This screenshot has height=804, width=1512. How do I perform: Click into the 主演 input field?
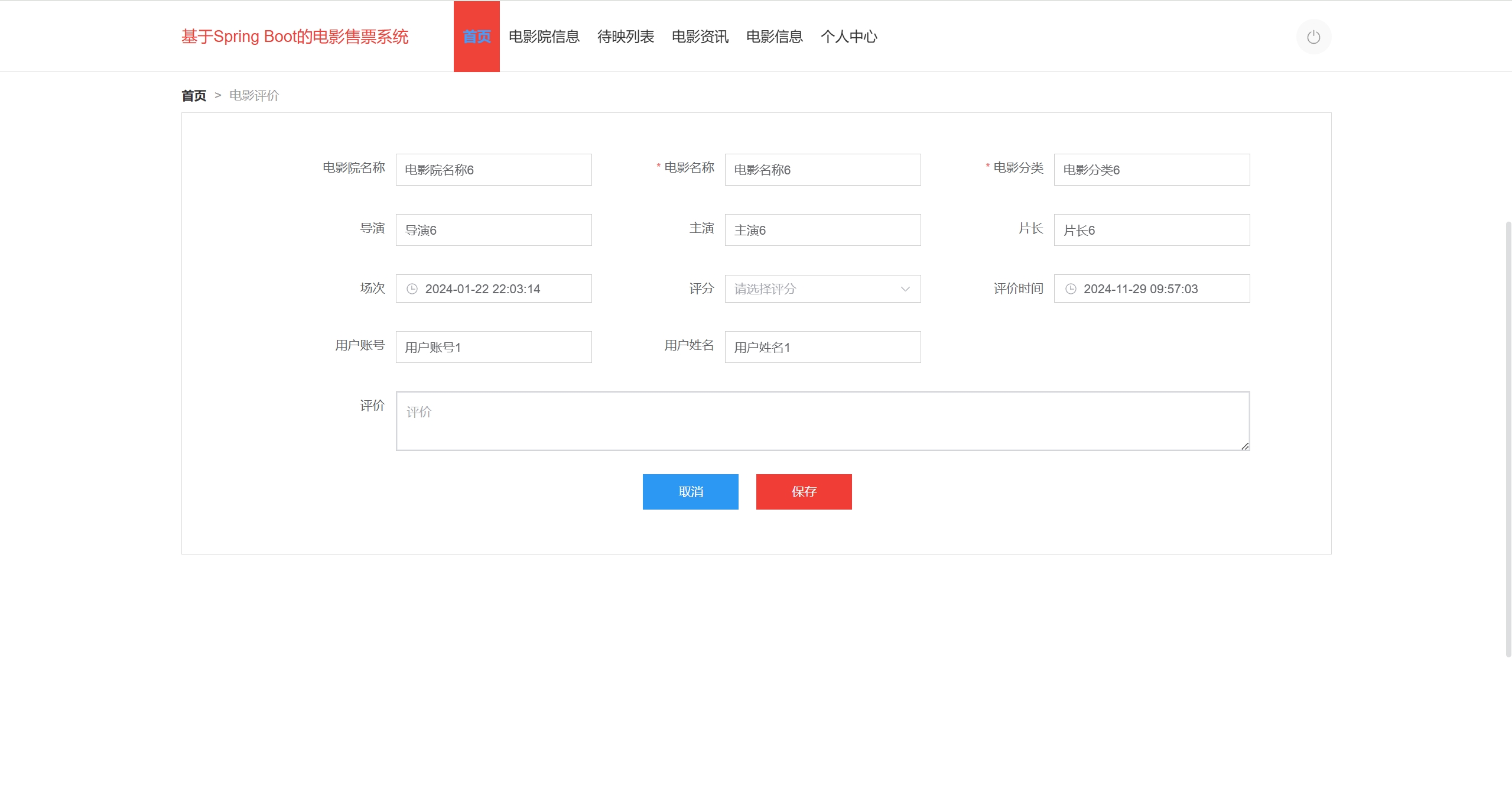[x=823, y=230]
